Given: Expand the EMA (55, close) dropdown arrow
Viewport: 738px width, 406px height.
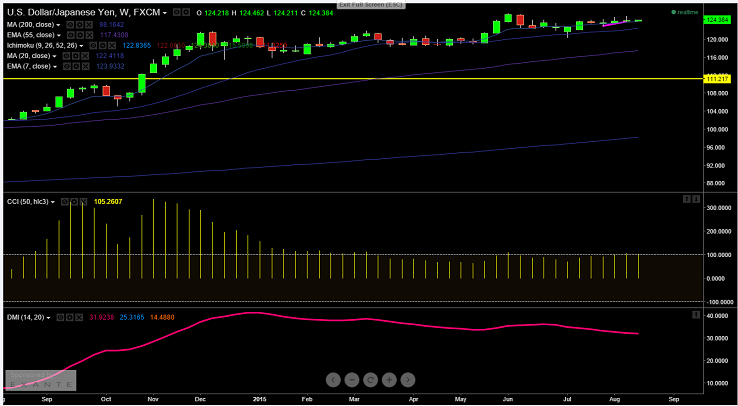Looking at the screenshot, I should [x=59, y=35].
